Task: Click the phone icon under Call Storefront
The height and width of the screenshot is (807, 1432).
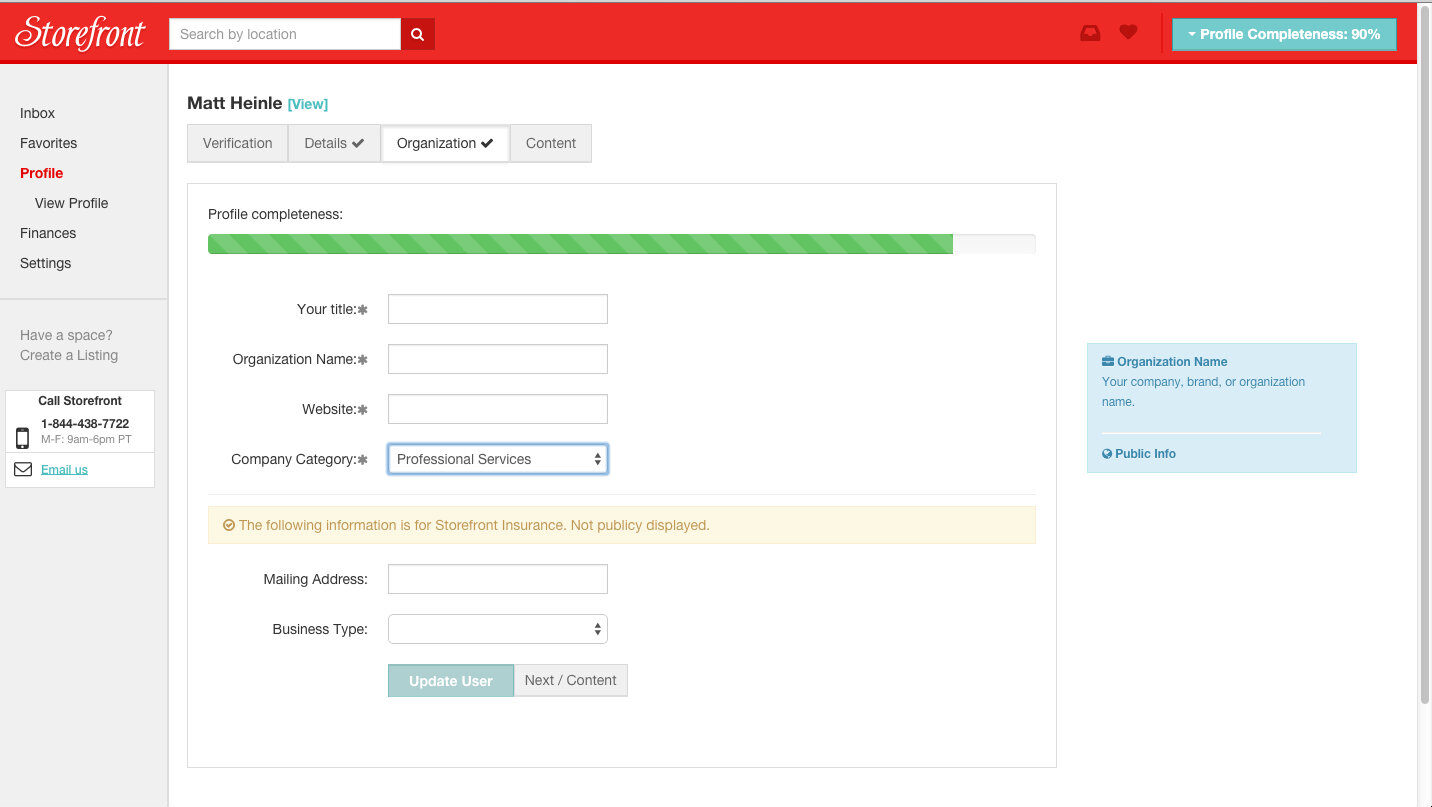Action: (x=23, y=437)
